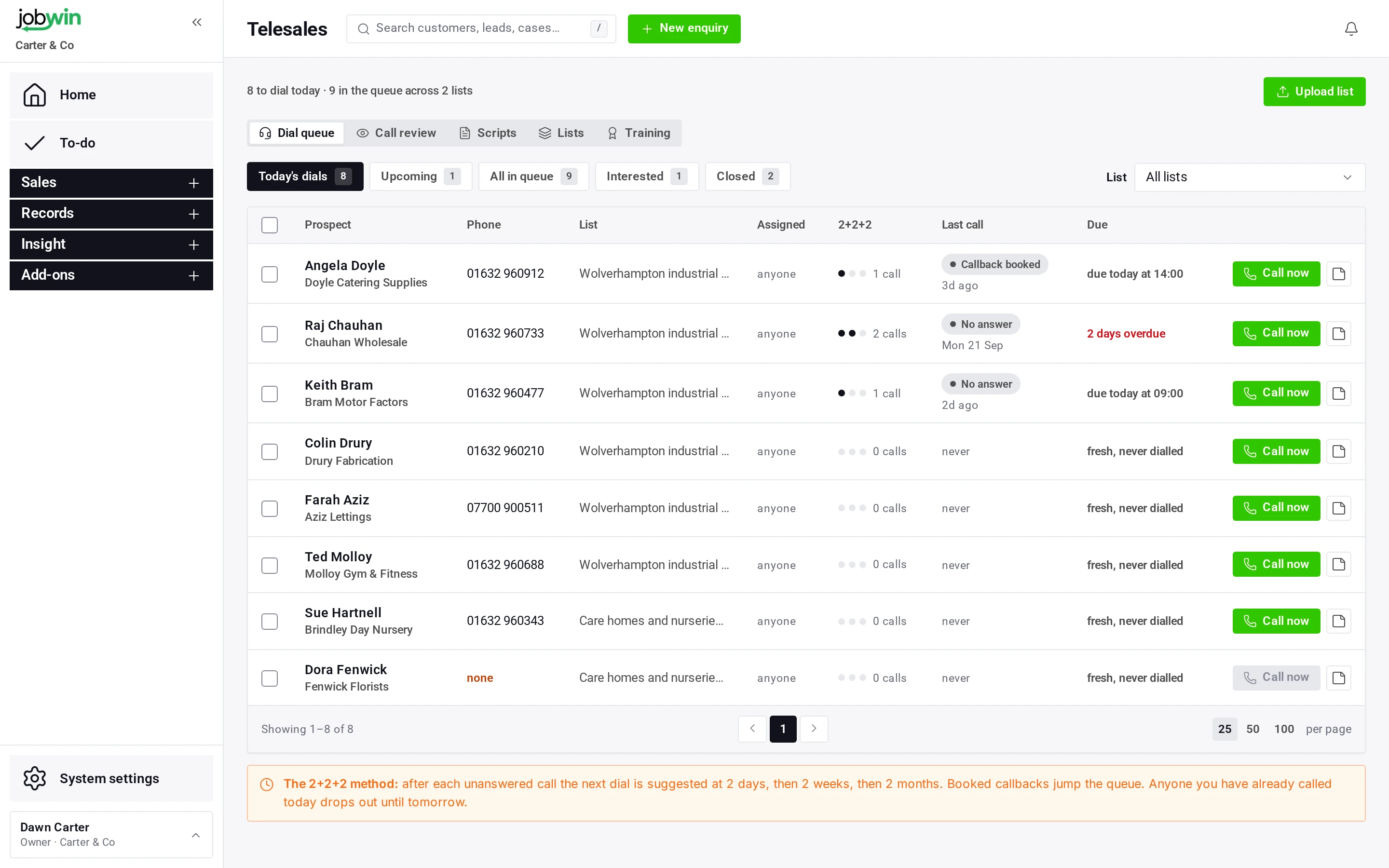
Task: Tick the checkbox for Raj Chauhan
Action: (269, 334)
